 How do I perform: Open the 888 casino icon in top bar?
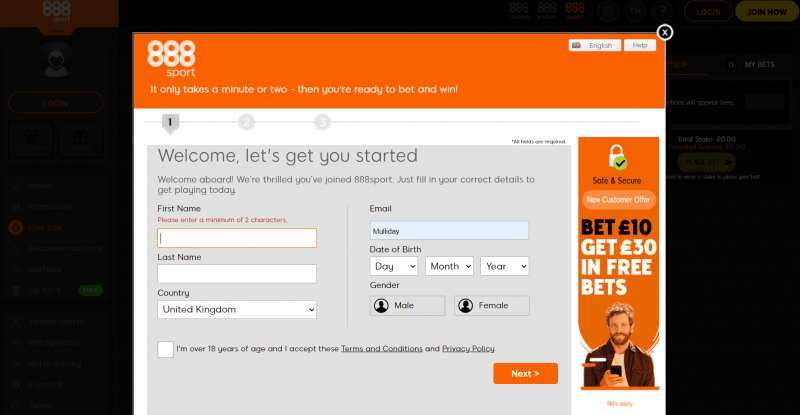click(x=519, y=11)
